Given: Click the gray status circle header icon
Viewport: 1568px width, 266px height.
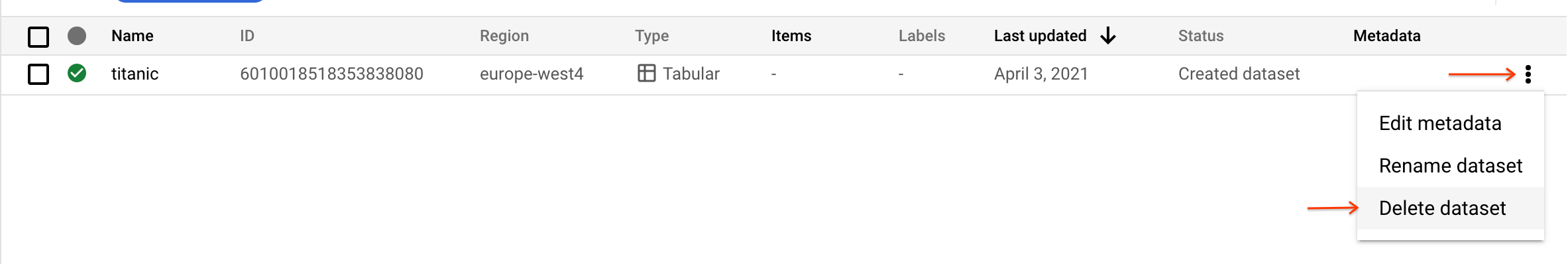Looking at the screenshot, I should pyautogui.click(x=77, y=36).
